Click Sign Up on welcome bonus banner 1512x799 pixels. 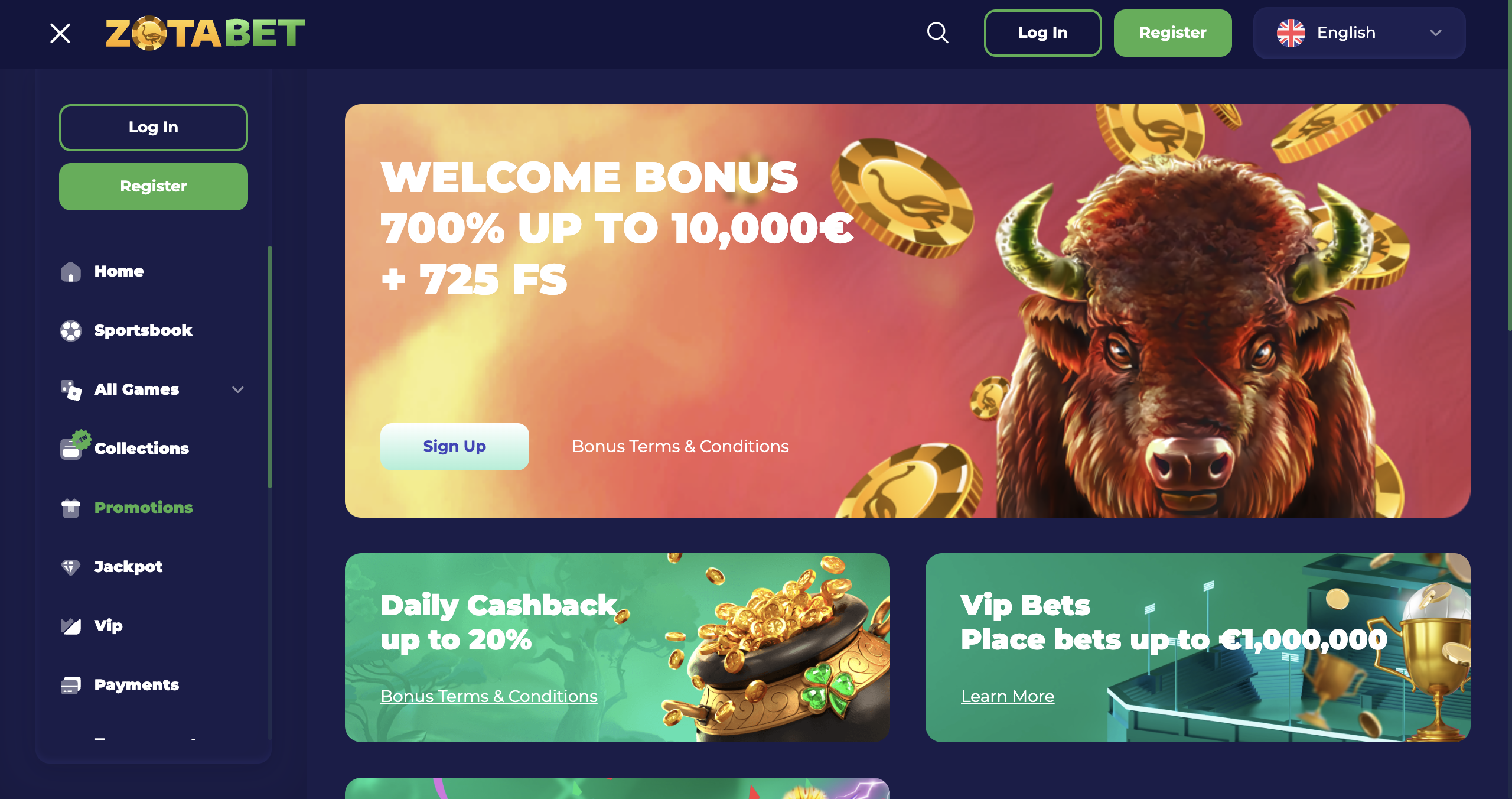(454, 447)
